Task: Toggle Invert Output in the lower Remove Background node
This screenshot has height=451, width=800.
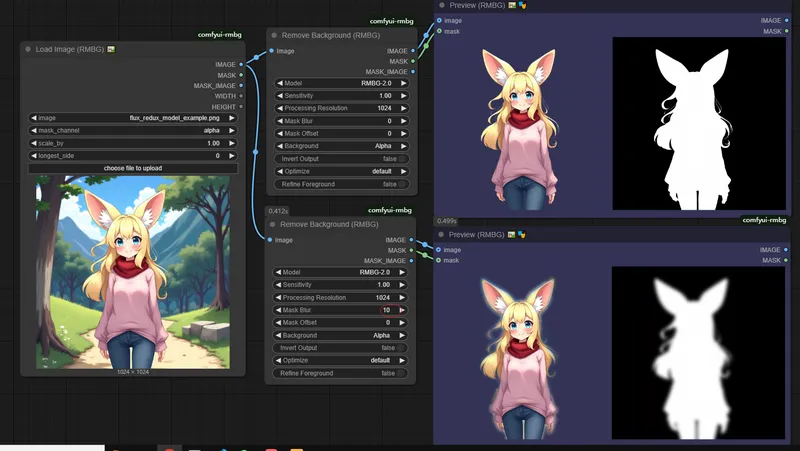Action: (x=402, y=347)
